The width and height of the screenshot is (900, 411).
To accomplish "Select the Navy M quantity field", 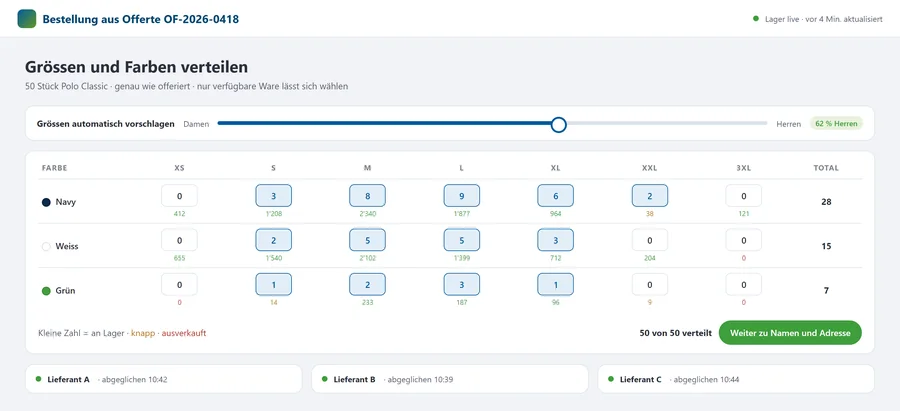I will (367, 196).
